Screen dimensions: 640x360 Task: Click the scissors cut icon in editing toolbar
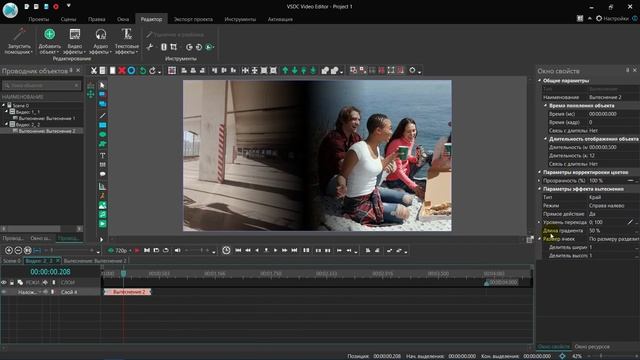(x=93, y=71)
